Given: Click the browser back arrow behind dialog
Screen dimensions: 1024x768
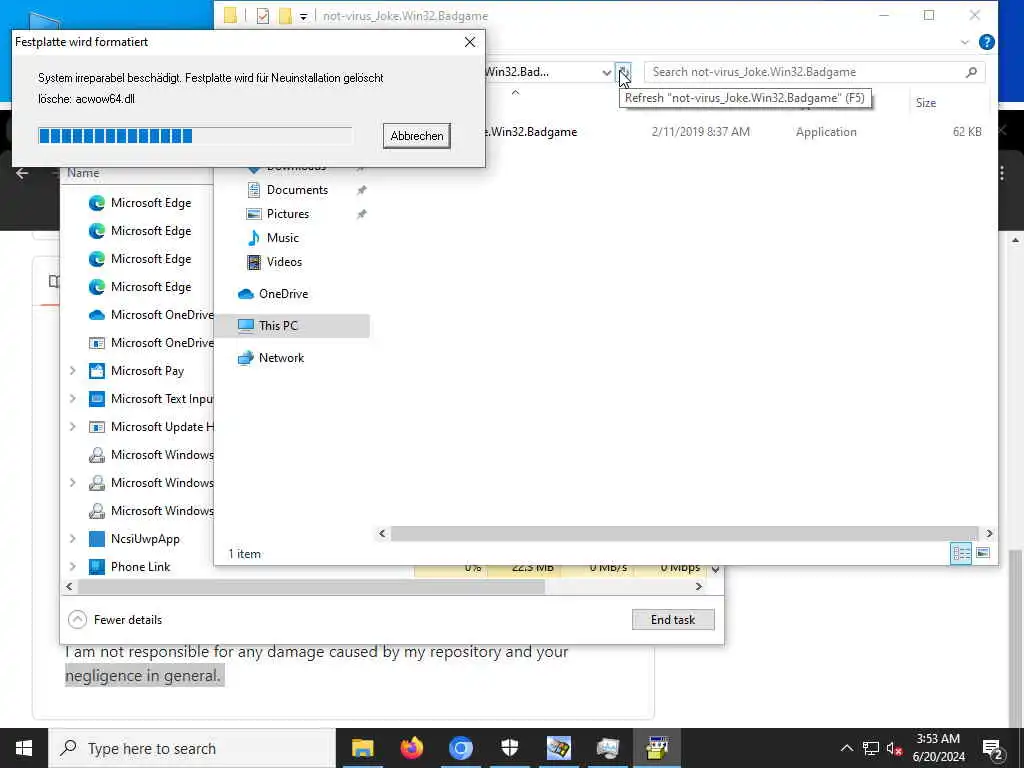Looking at the screenshot, I should 22,173.
